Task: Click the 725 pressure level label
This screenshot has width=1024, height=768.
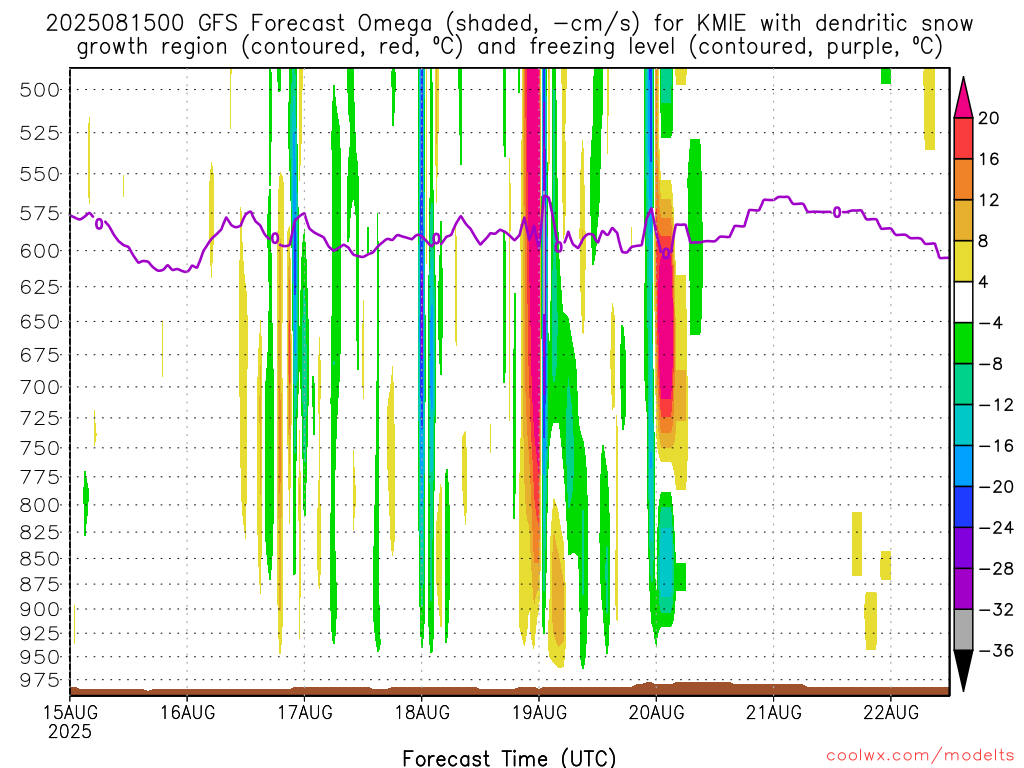Action: click(40, 418)
